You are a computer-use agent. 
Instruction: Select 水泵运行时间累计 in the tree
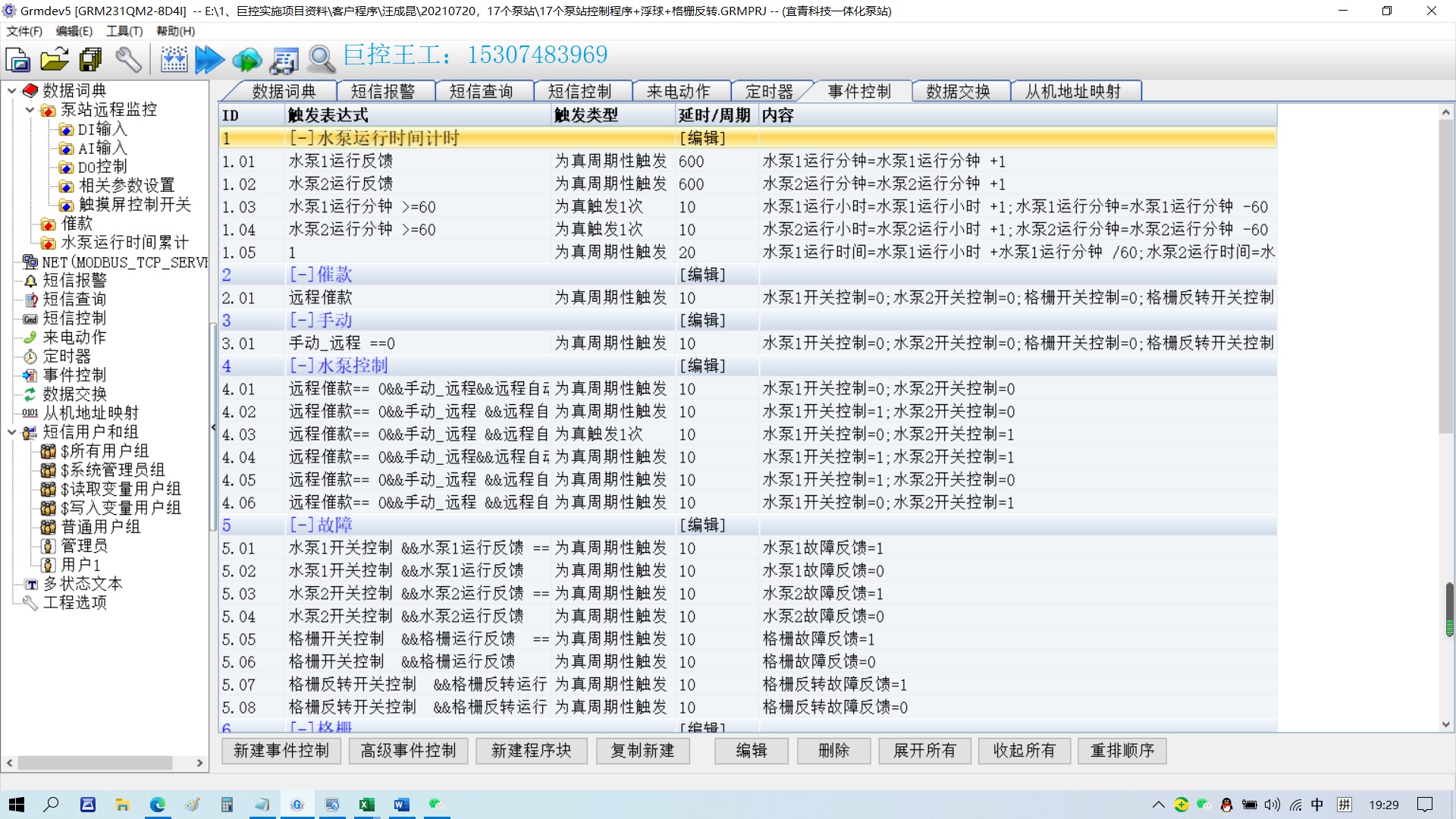coord(124,243)
